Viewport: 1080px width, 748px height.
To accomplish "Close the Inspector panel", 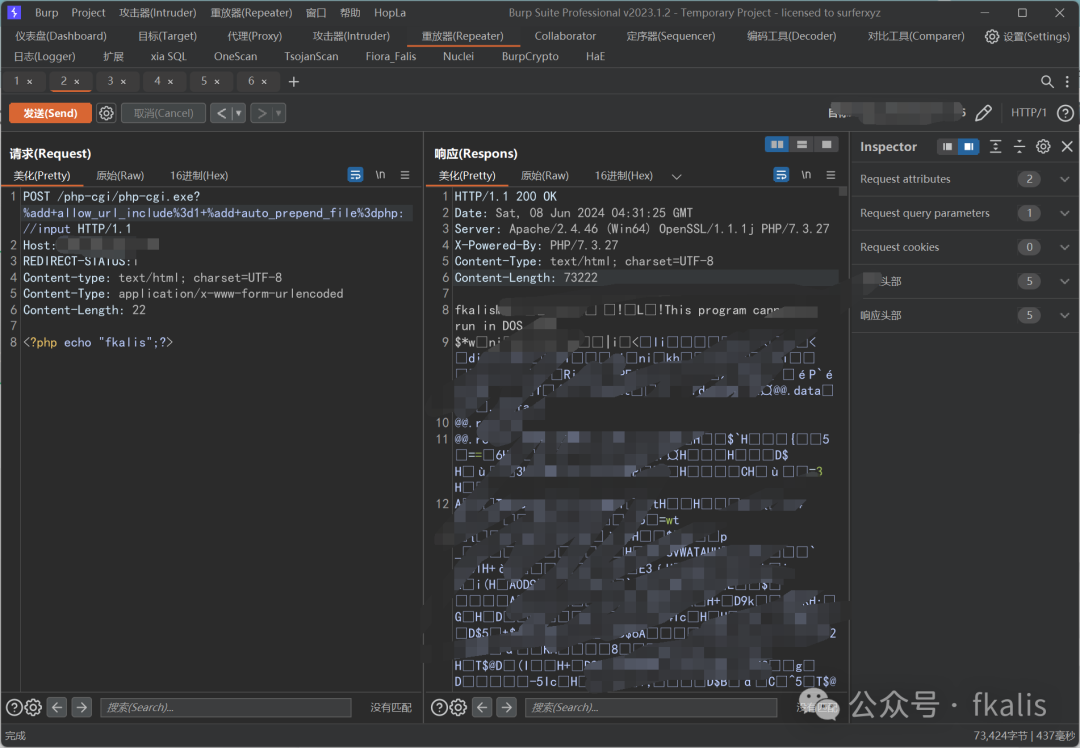I will (x=1067, y=146).
